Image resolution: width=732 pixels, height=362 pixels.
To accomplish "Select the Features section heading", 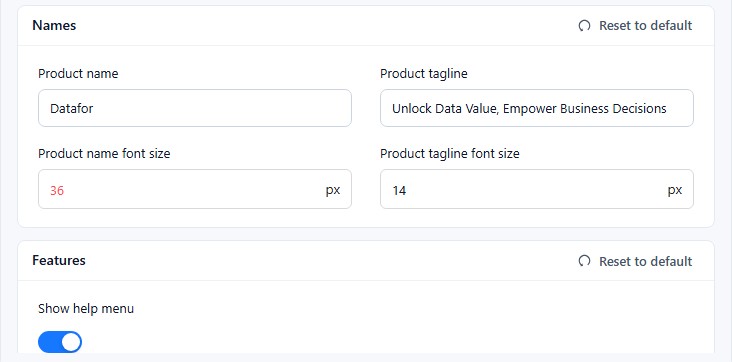I will (x=59, y=260).
